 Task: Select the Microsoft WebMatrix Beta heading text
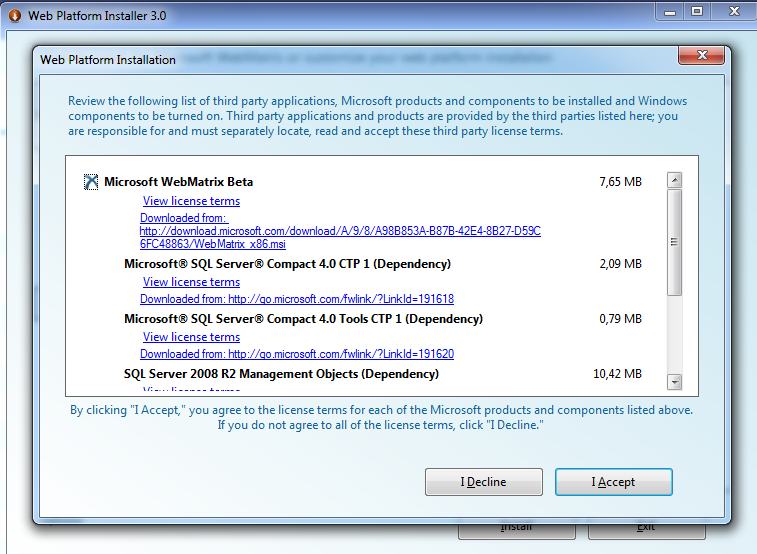[x=179, y=182]
